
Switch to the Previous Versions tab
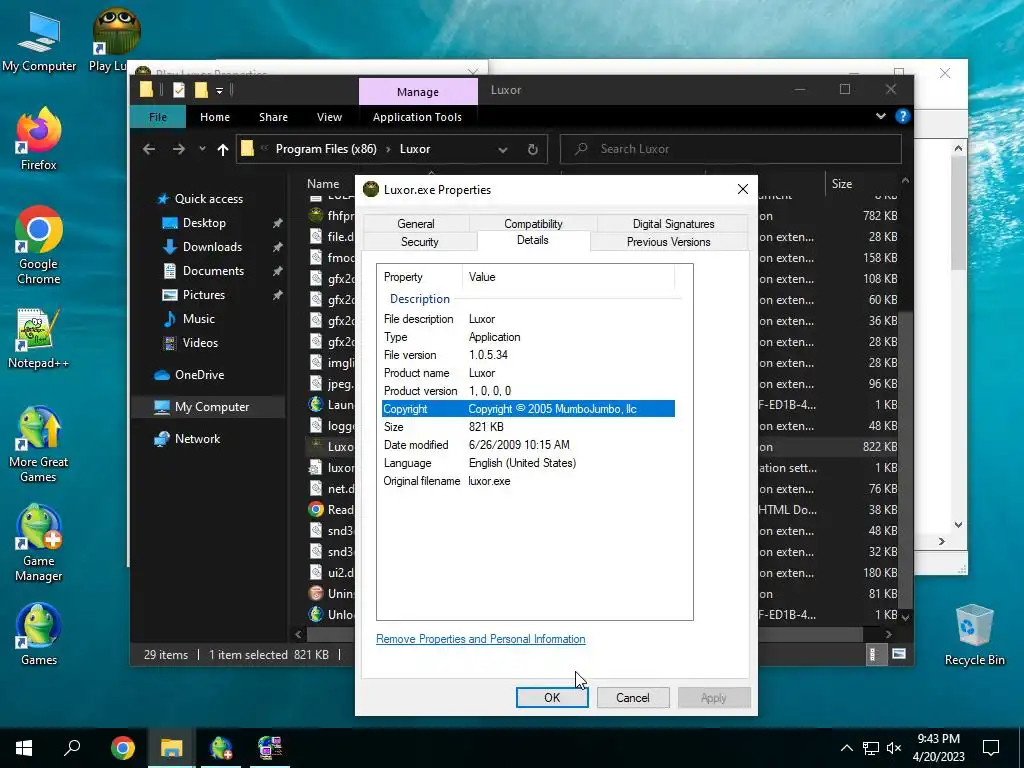pos(669,242)
